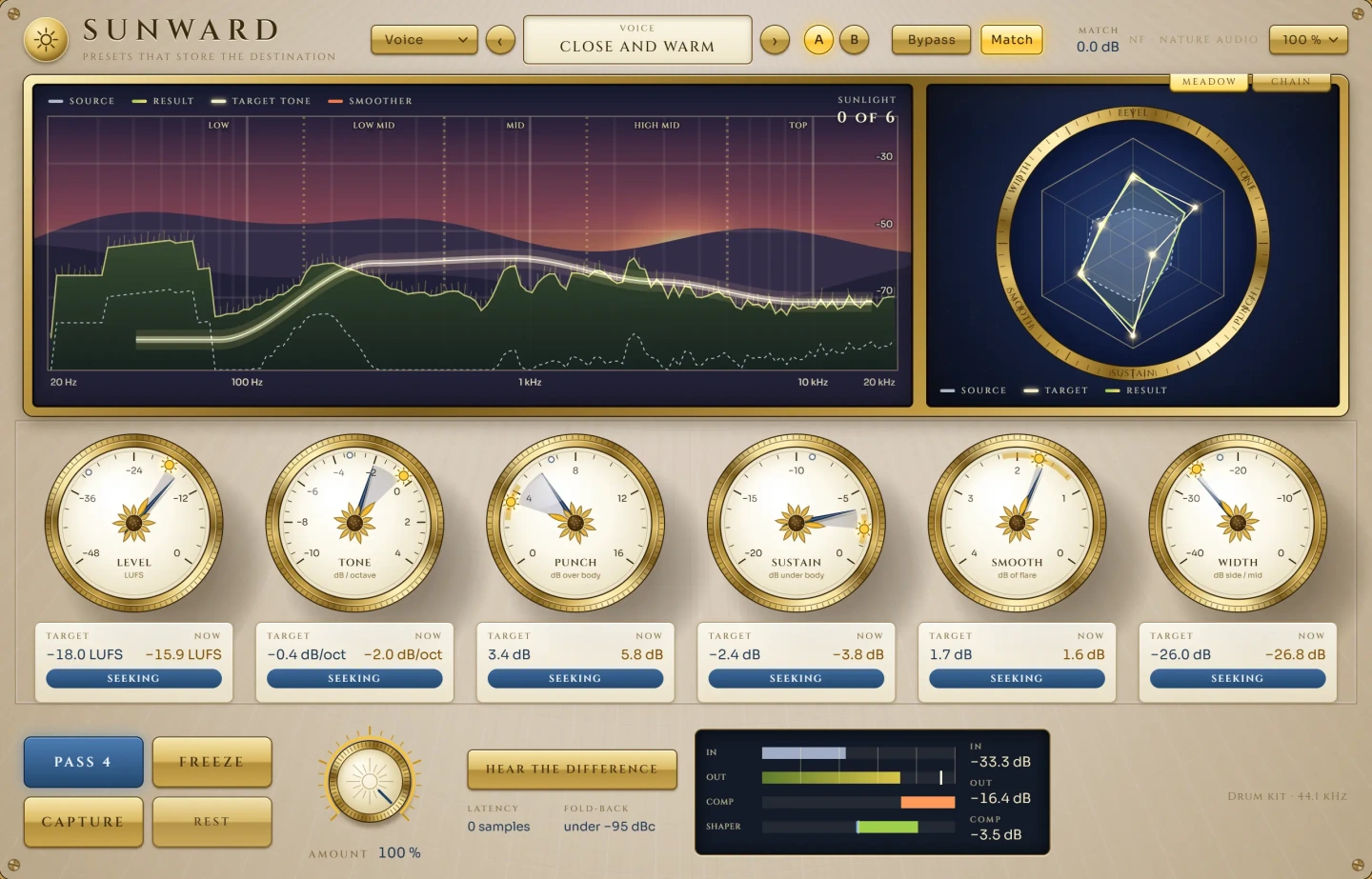1372x879 pixels.
Task: Click the Tone dial needle
Action: point(365,495)
